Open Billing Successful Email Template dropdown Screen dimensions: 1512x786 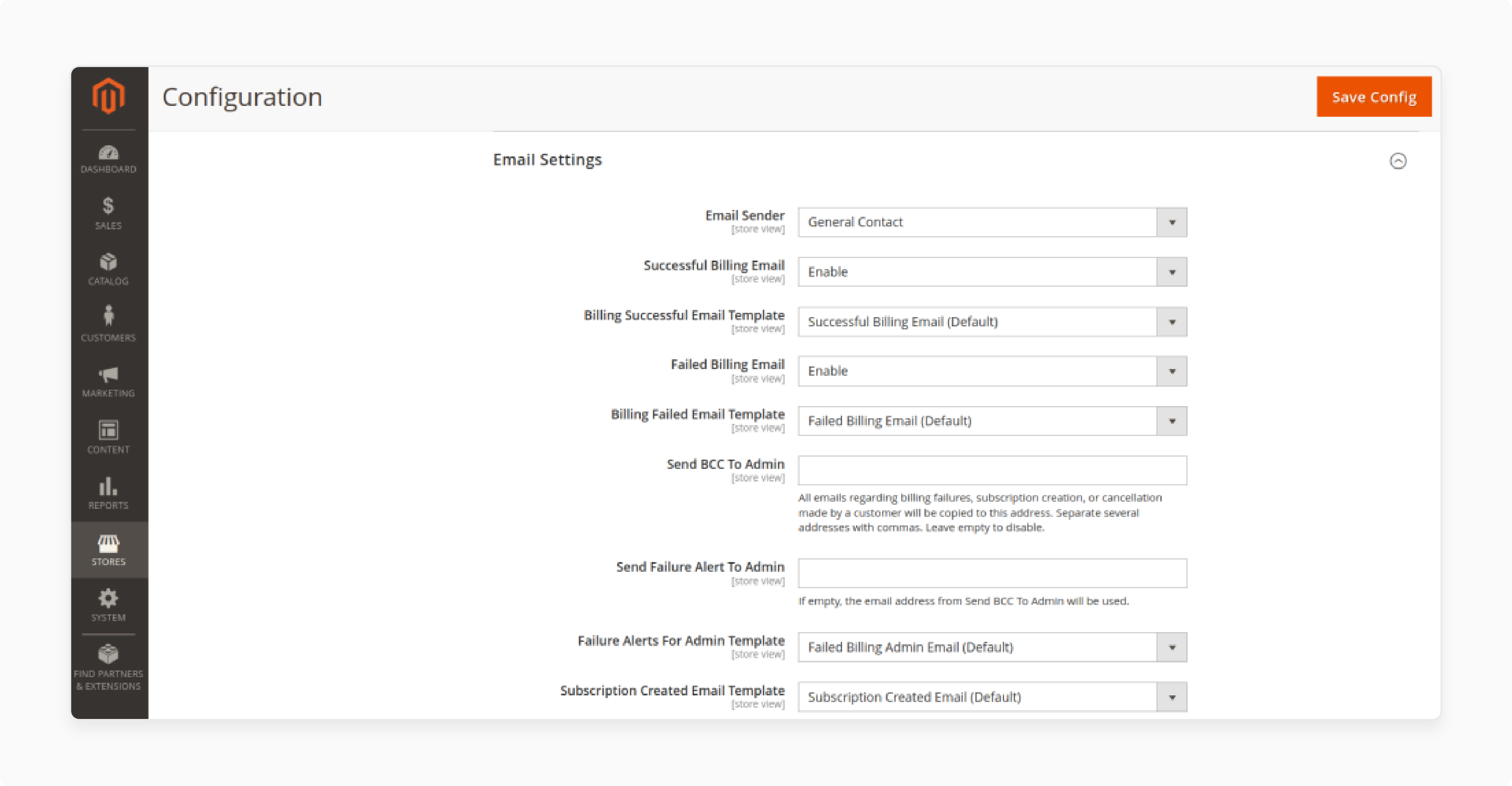tap(993, 322)
